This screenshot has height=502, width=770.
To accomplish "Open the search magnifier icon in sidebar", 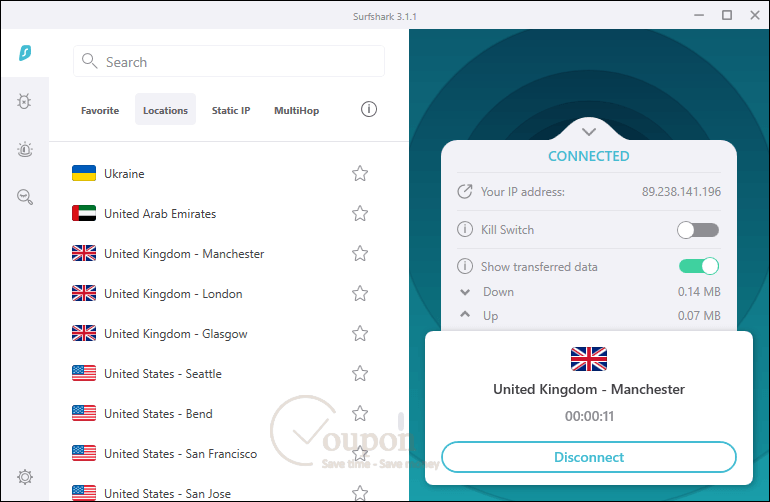I will coord(25,197).
